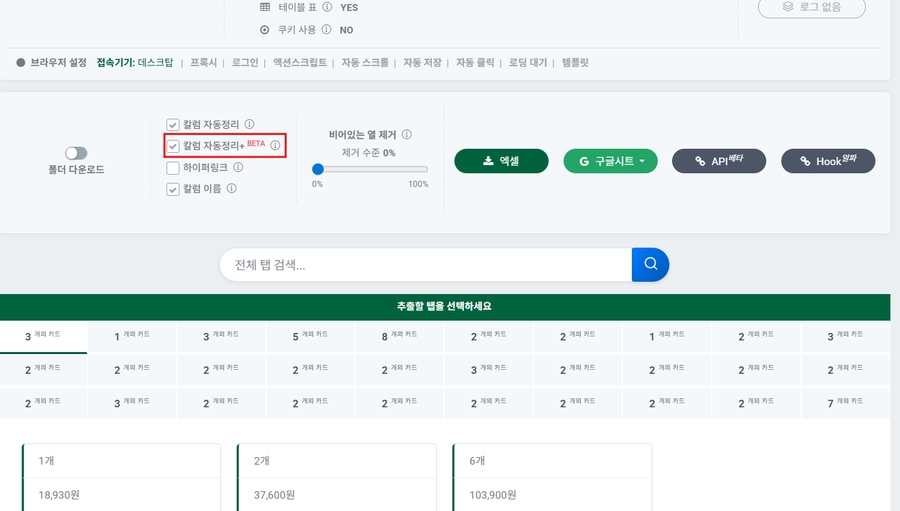The image size is (900, 511).
Task: Toggle the 폴더 다운로드 switch
Action: point(76,153)
